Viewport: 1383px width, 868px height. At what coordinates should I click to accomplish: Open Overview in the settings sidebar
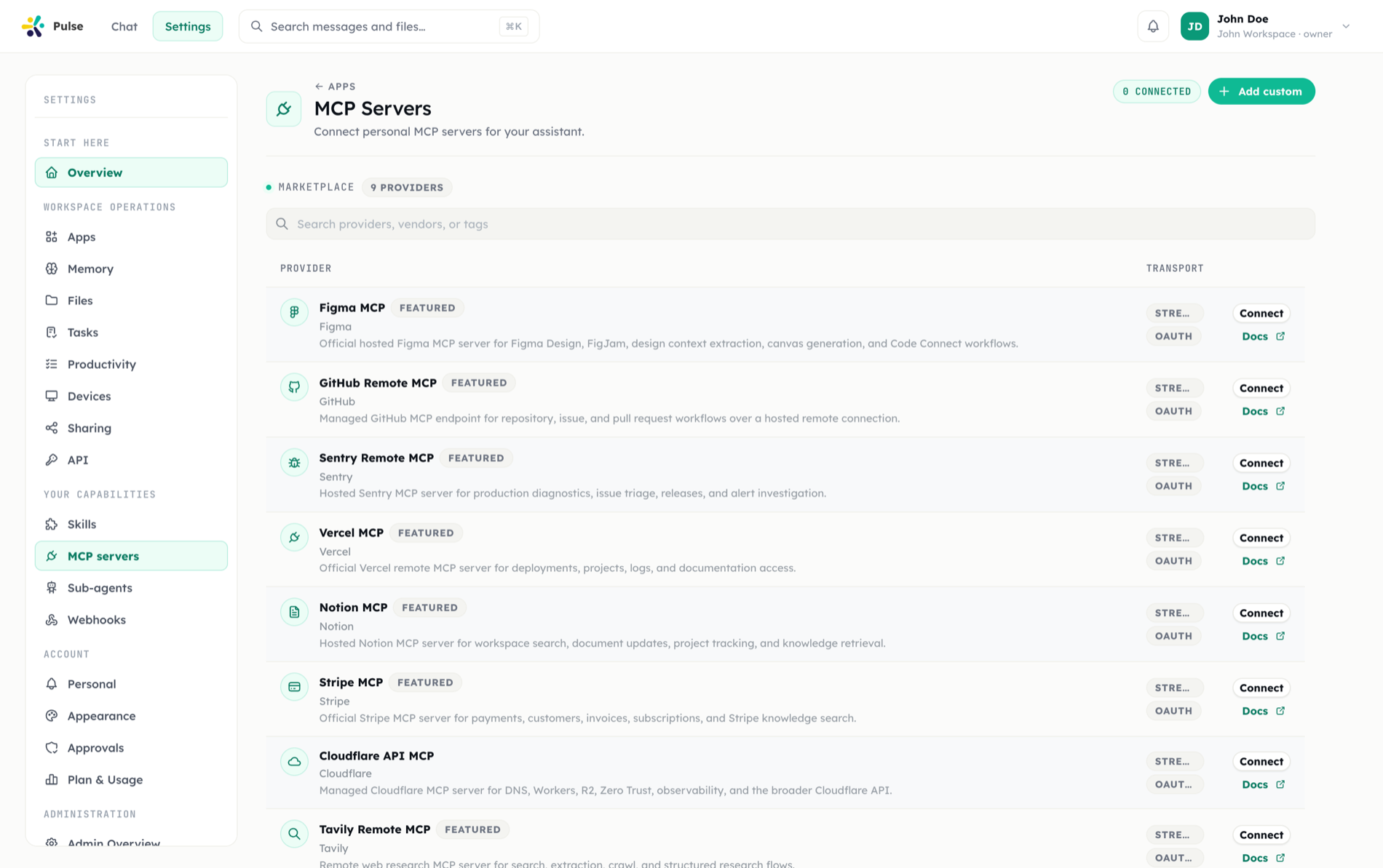[x=131, y=172]
